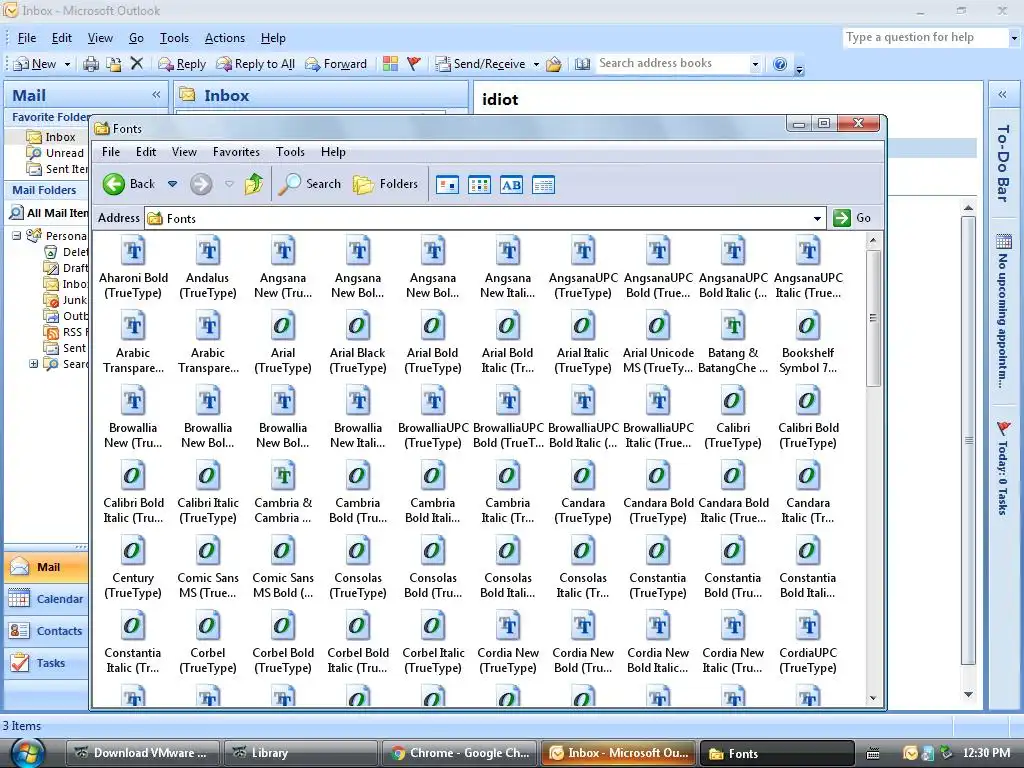This screenshot has height=768, width=1024.
Task: Select the Cambria & Cambria Math font icon
Action: pyautogui.click(x=283, y=477)
